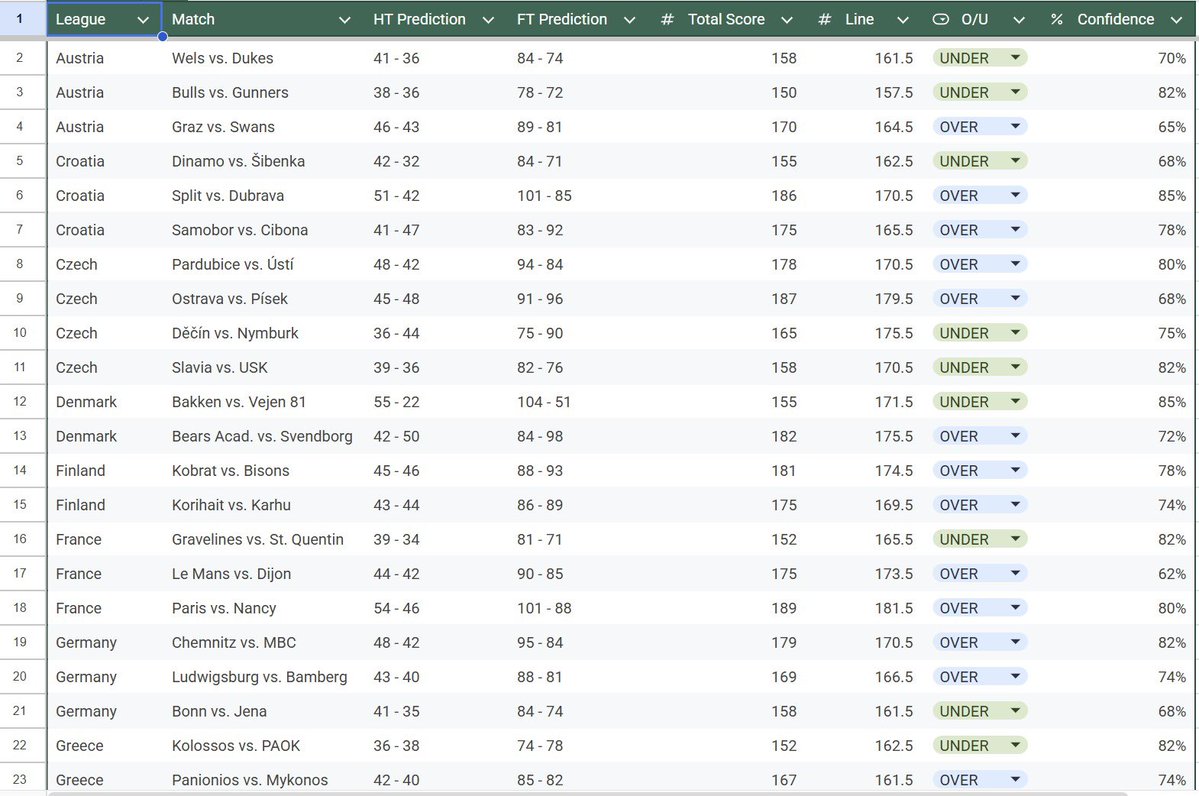Open the OVER chip for Paris vs. Nancy
The height and width of the screenshot is (796, 1199).
980,609
